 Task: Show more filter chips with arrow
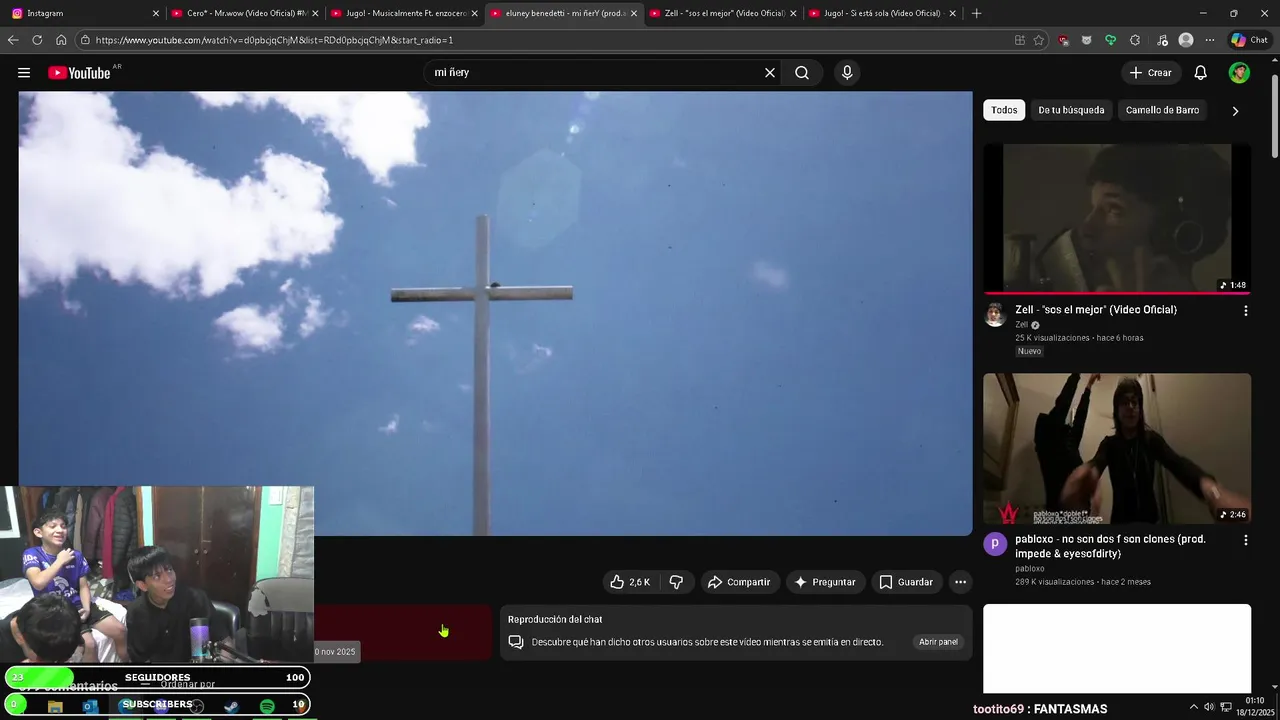(x=1235, y=111)
